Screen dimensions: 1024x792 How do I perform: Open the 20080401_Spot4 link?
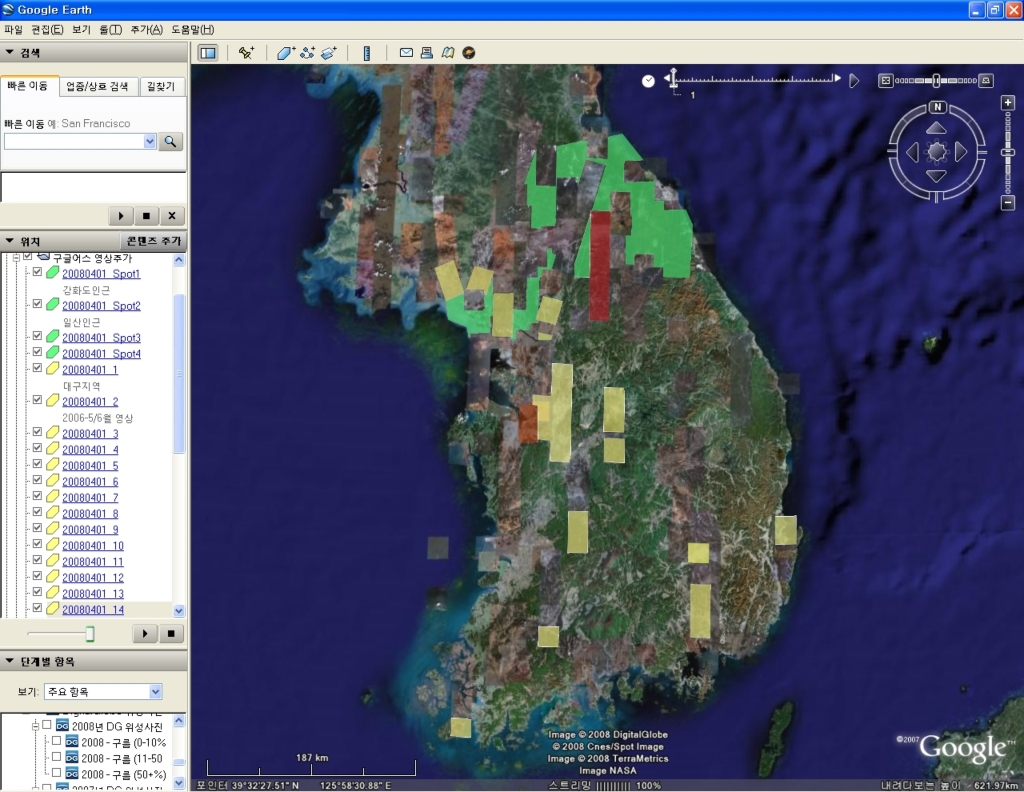(x=101, y=353)
